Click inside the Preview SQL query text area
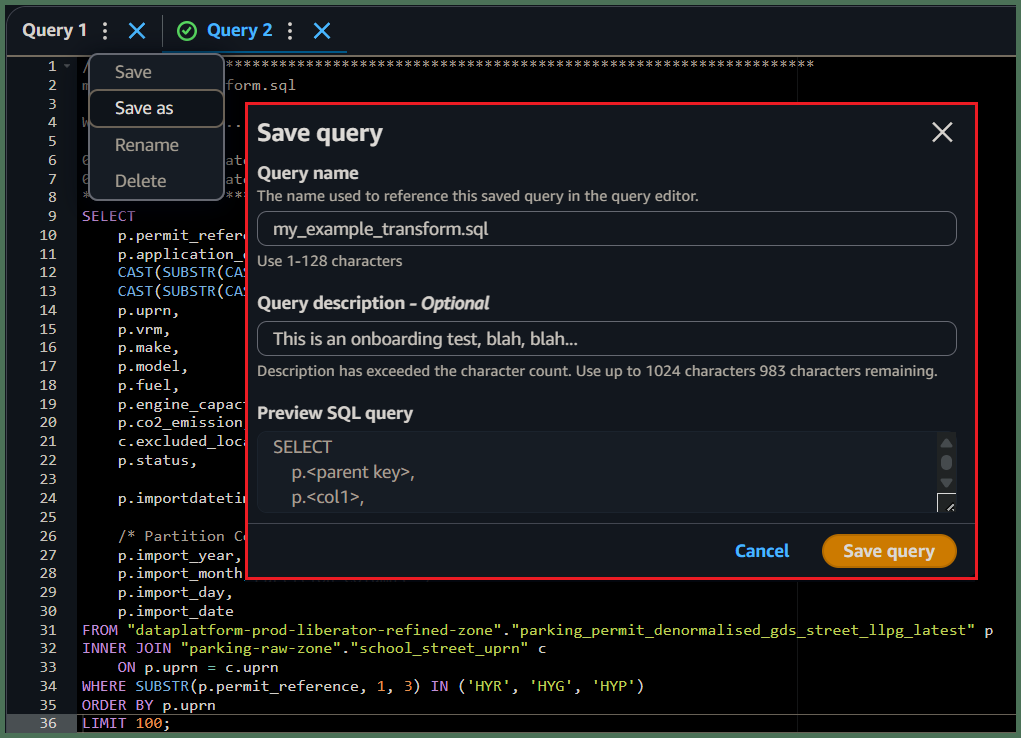Viewport: 1021px width, 738px height. click(x=596, y=472)
